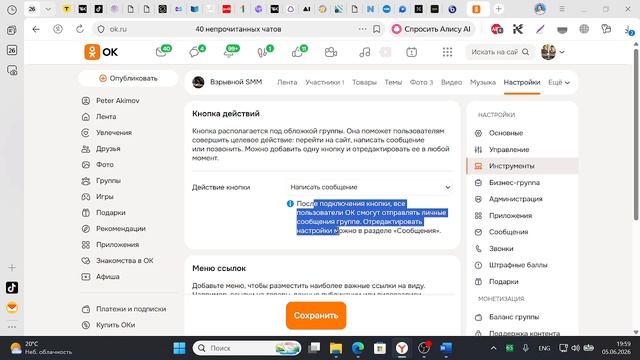Open the calendar-style icon in OK header
The image size is (640, 360).
pos(411,52)
